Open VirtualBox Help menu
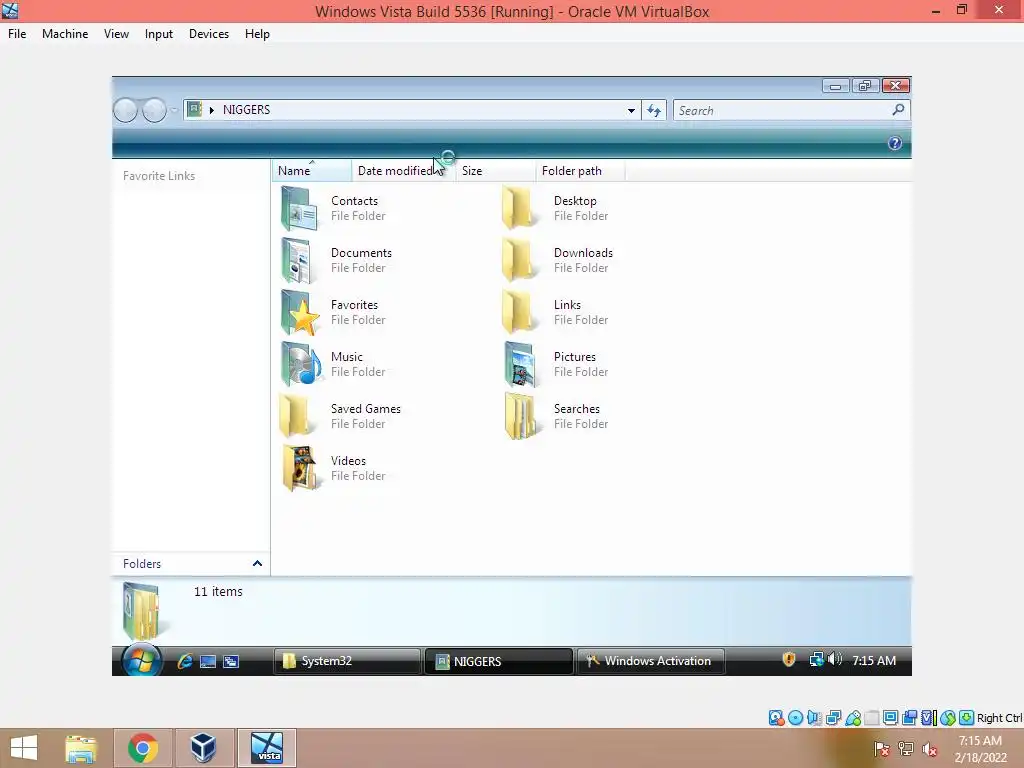1024x768 pixels. click(257, 34)
